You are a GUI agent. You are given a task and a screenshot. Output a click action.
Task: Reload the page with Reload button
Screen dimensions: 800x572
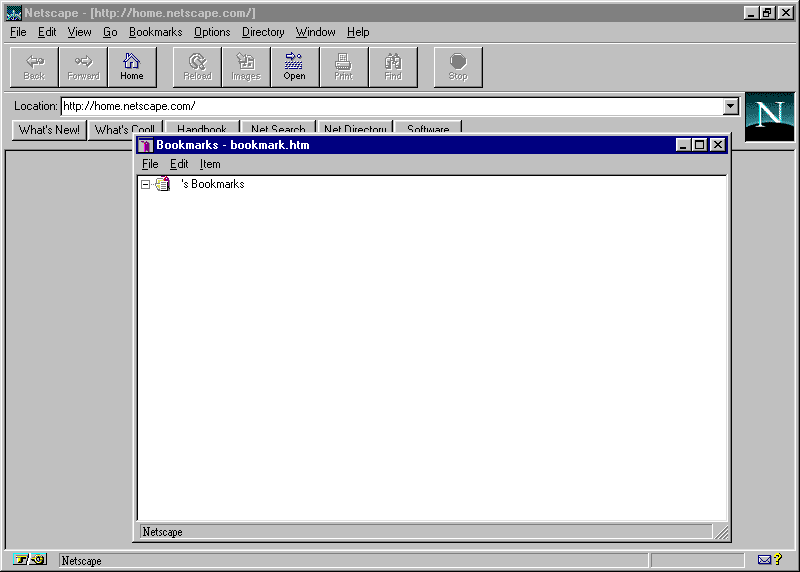[197, 67]
